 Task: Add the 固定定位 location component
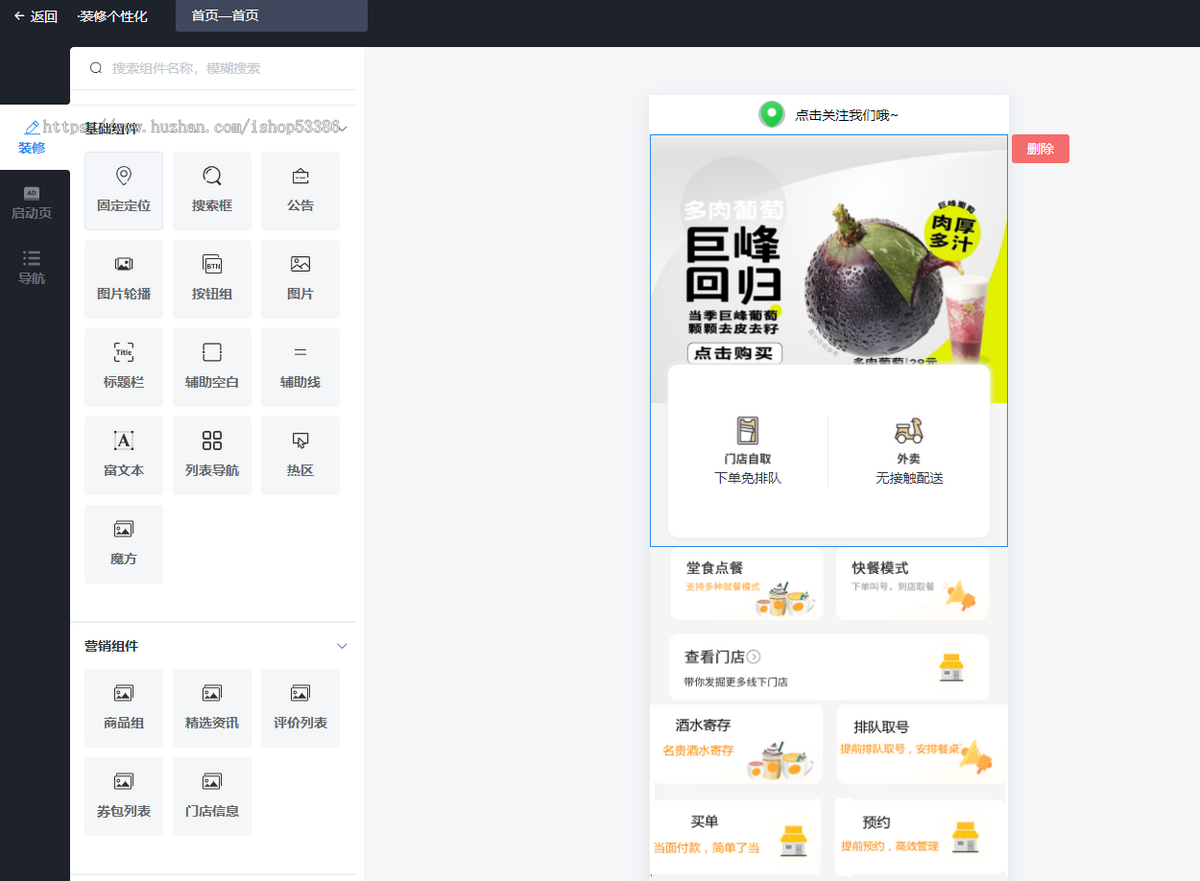[x=124, y=191]
